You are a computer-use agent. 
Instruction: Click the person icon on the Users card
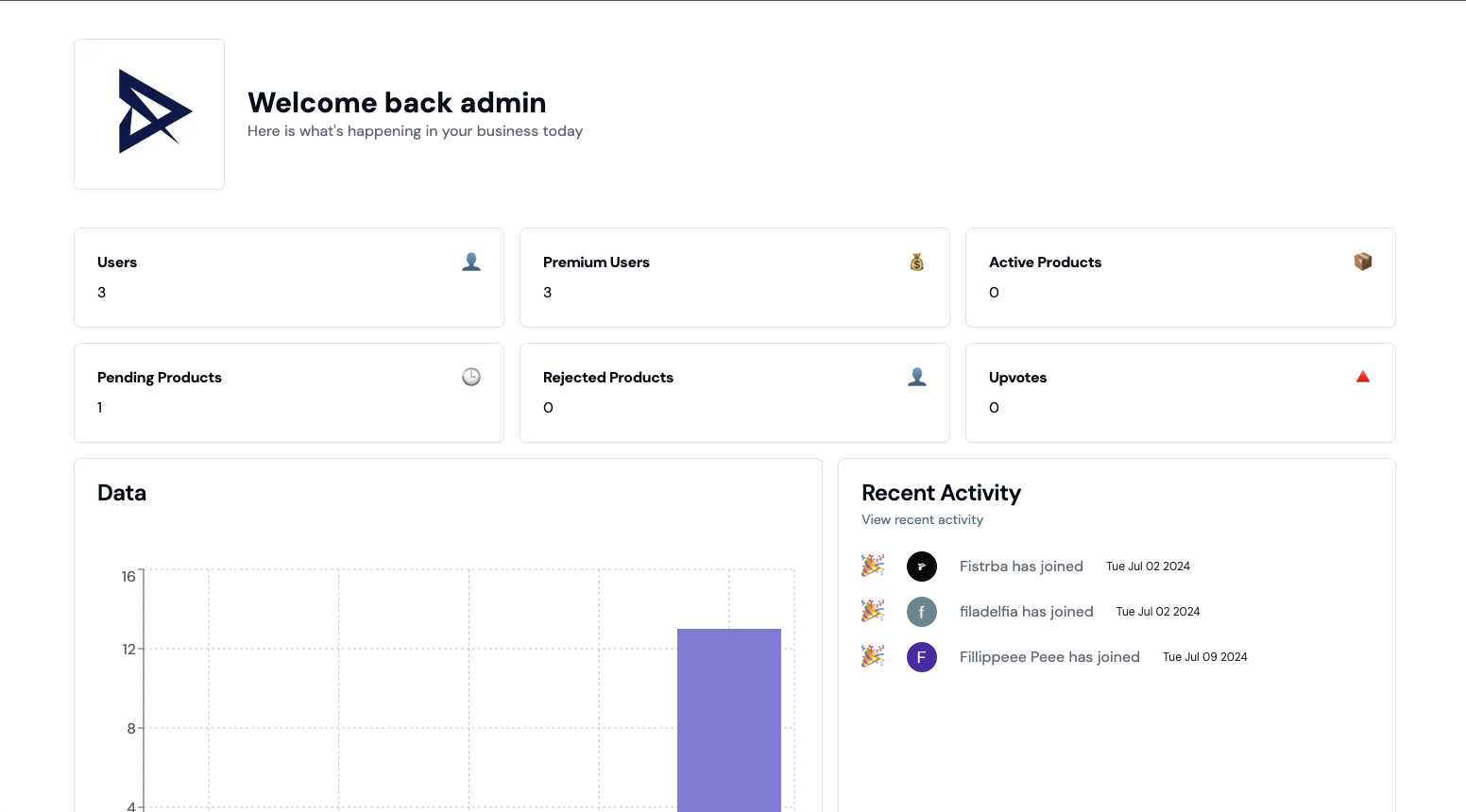(471, 262)
